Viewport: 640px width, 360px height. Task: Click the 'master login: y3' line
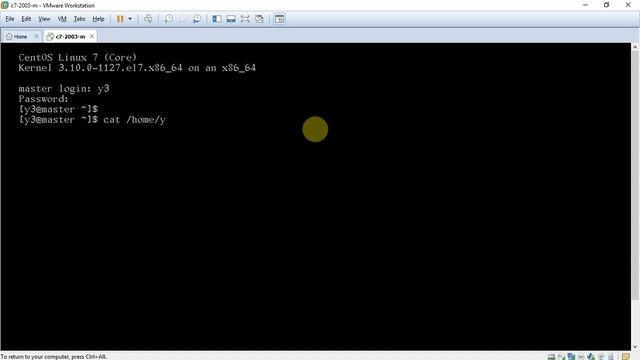pyautogui.click(x=64, y=89)
